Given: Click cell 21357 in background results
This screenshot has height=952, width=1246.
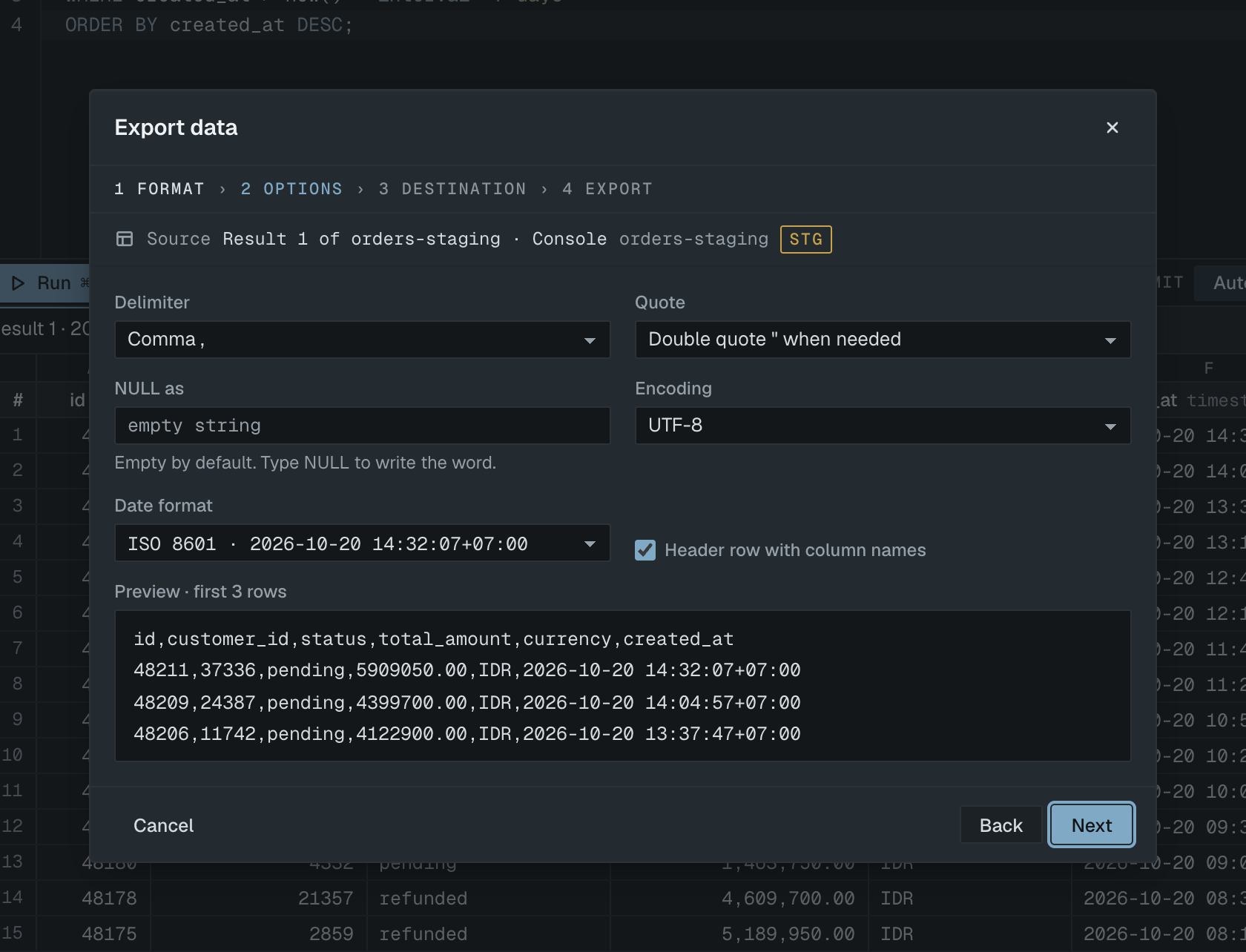Looking at the screenshot, I should [326, 899].
